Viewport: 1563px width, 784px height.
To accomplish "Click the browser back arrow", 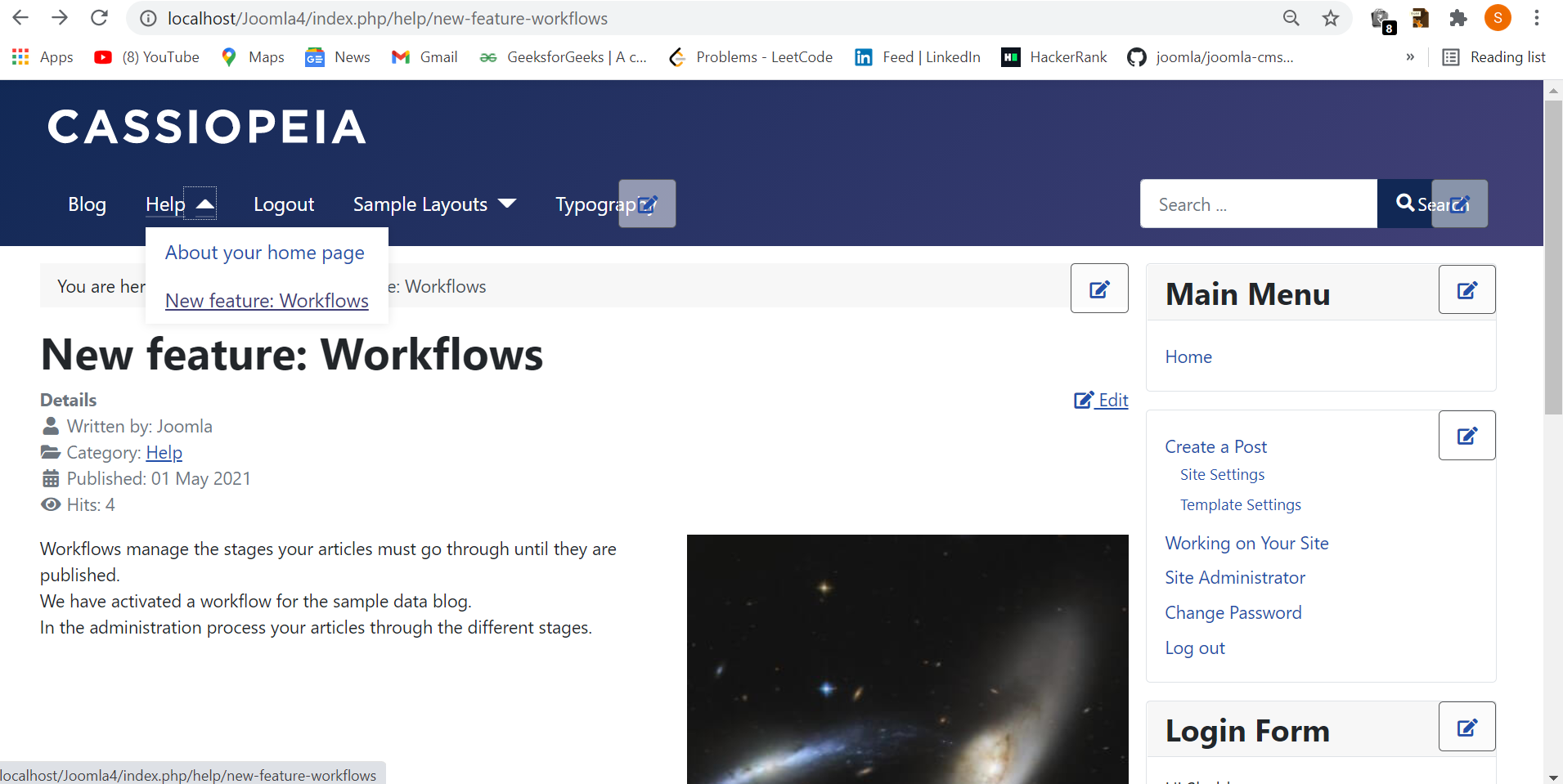I will pos(20,18).
